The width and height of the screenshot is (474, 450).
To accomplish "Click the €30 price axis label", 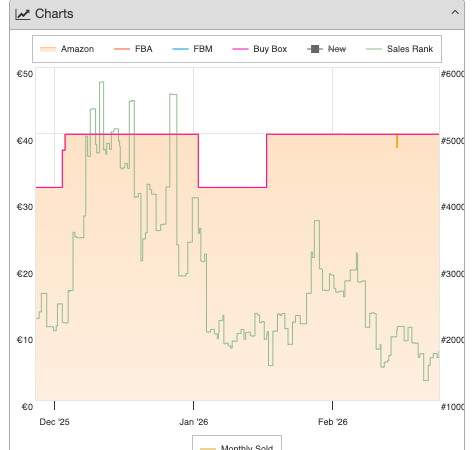I will (25, 207).
